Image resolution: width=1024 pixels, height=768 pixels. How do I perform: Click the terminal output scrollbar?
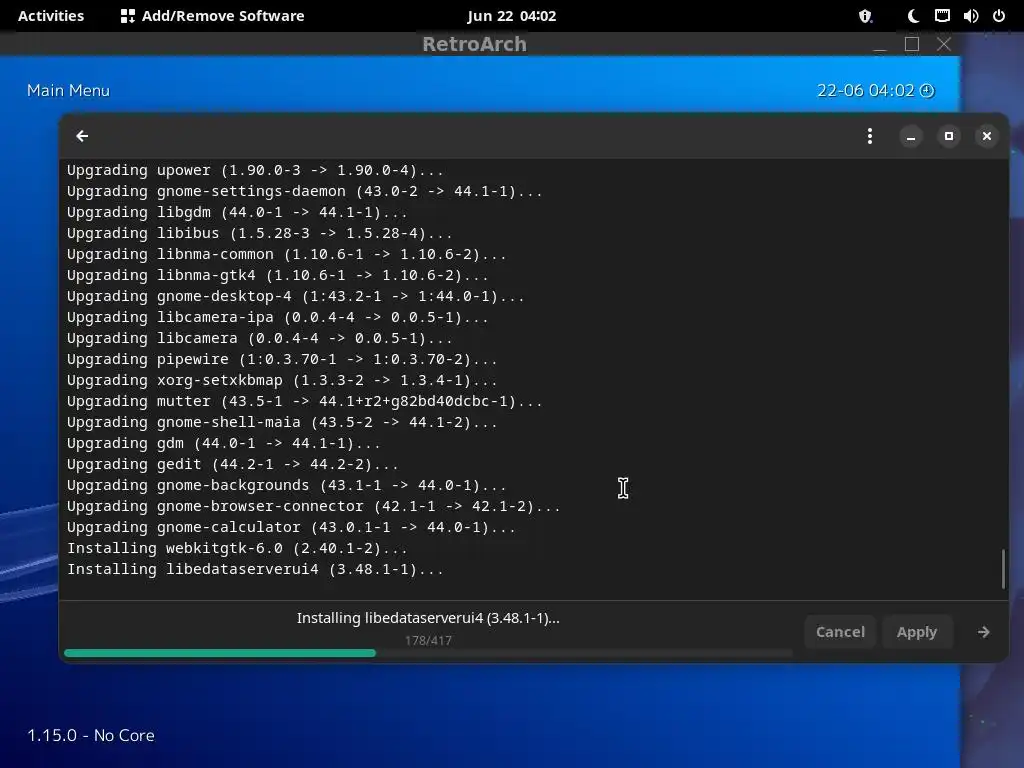(x=1003, y=569)
